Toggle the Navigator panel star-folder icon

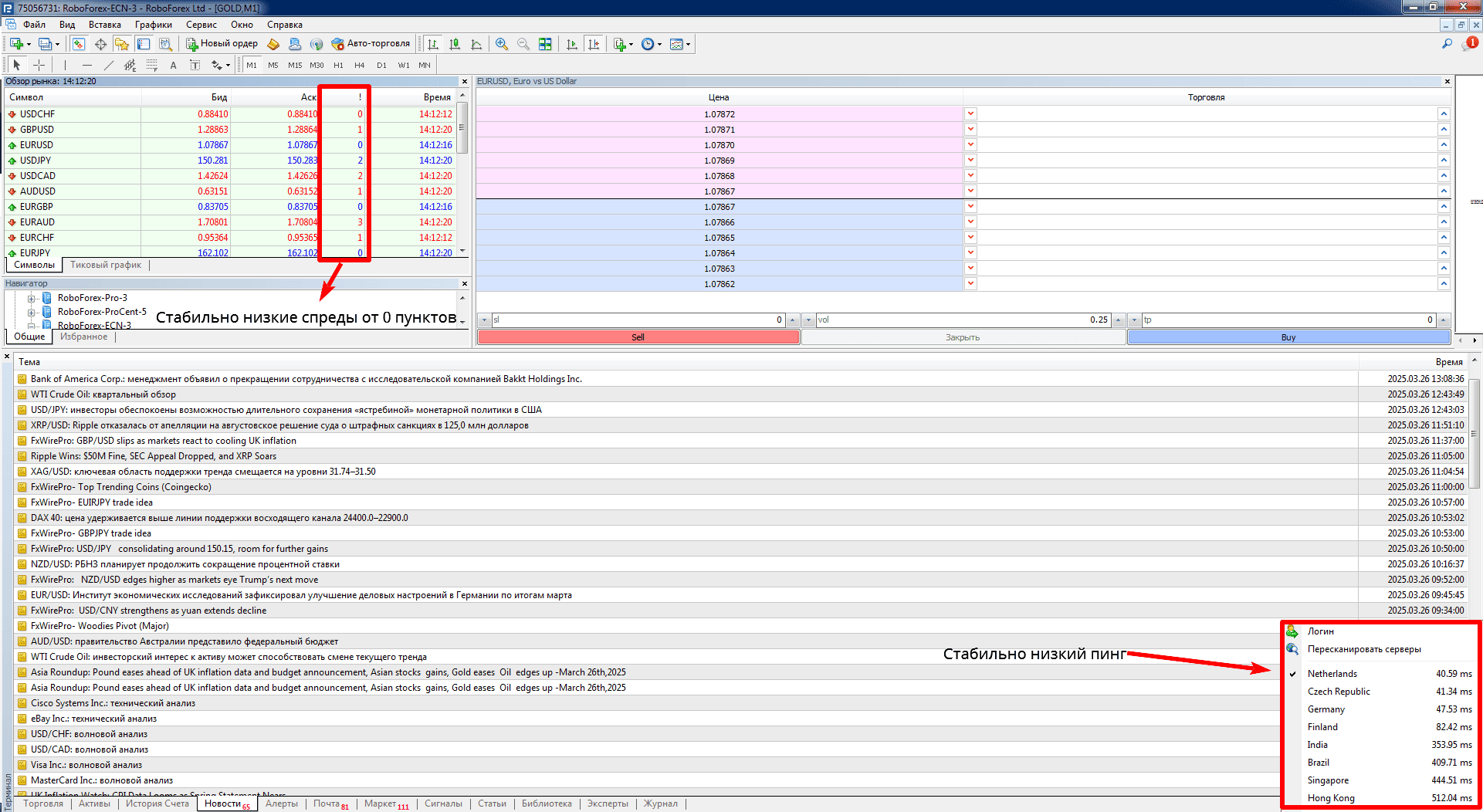click(122, 44)
